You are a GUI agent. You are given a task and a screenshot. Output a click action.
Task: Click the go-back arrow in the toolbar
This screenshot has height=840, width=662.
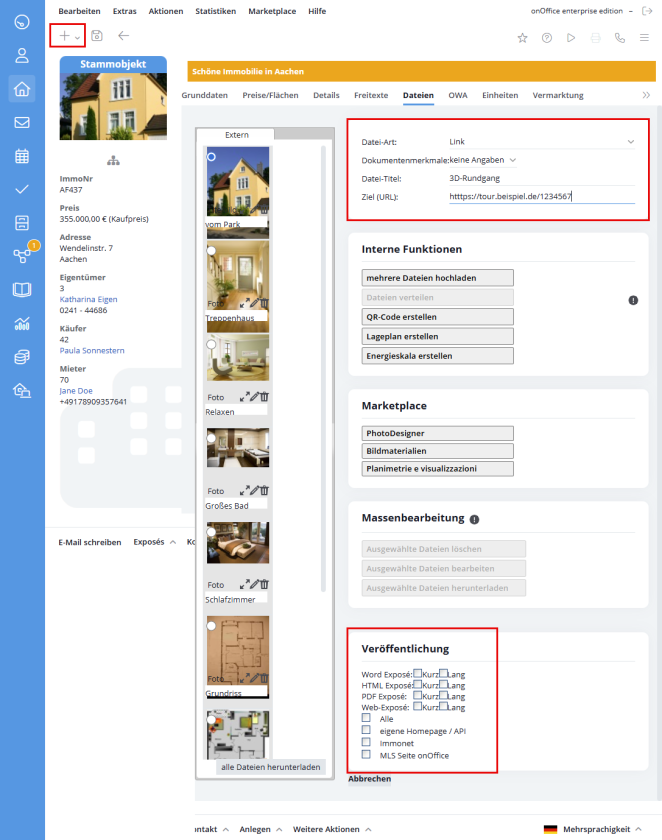(123, 36)
